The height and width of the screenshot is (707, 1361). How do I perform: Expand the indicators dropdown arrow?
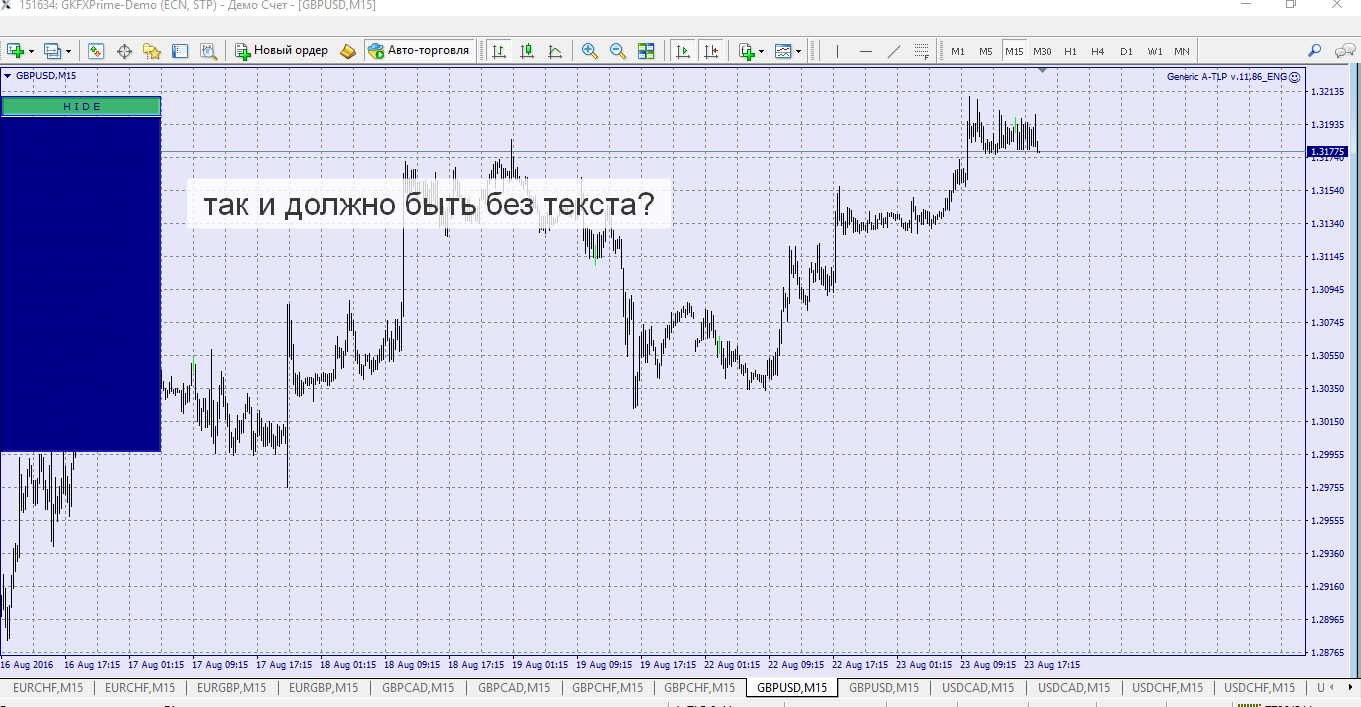(761, 51)
